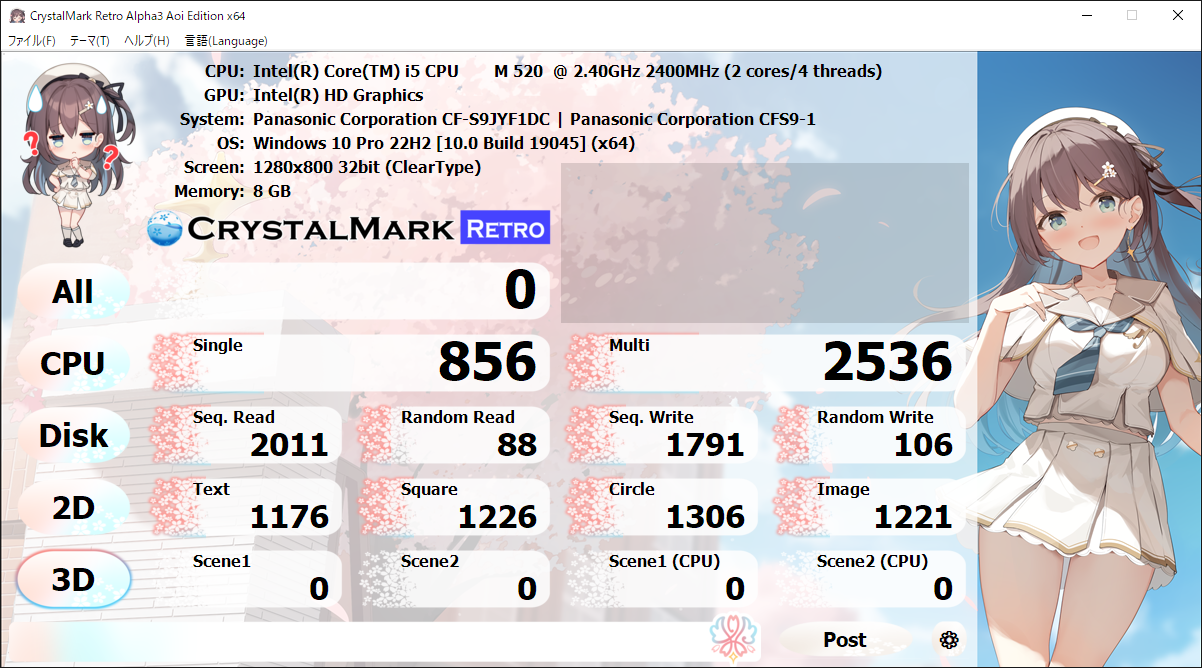Image resolution: width=1202 pixels, height=668 pixels.
Task: Select the Random Read score 88
Action: [x=517, y=445]
